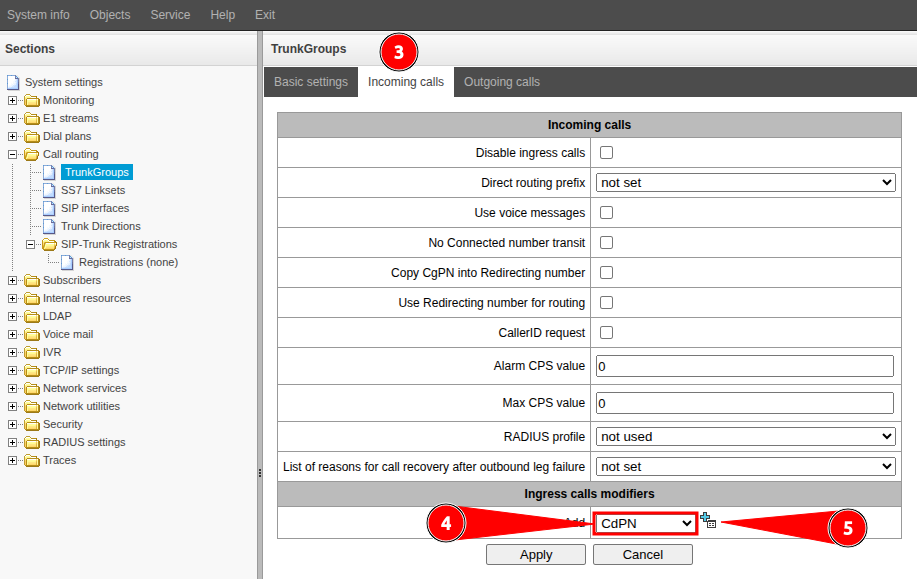Click the Internal resources folder icon
The width and height of the screenshot is (917, 579).
click(32, 299)
